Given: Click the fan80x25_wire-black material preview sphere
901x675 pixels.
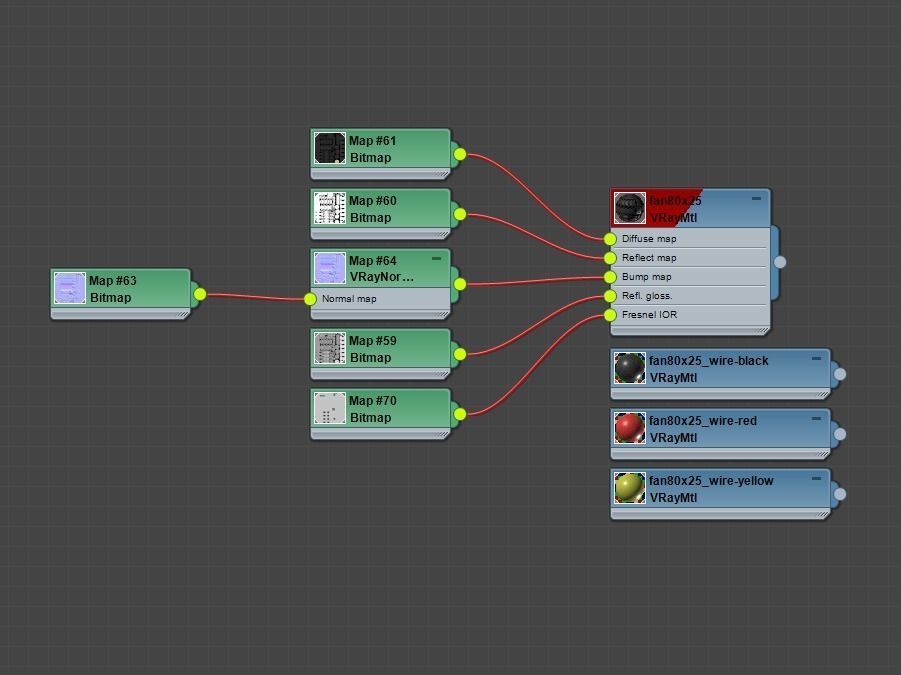Looking at the screenshot, I should 630,368.
